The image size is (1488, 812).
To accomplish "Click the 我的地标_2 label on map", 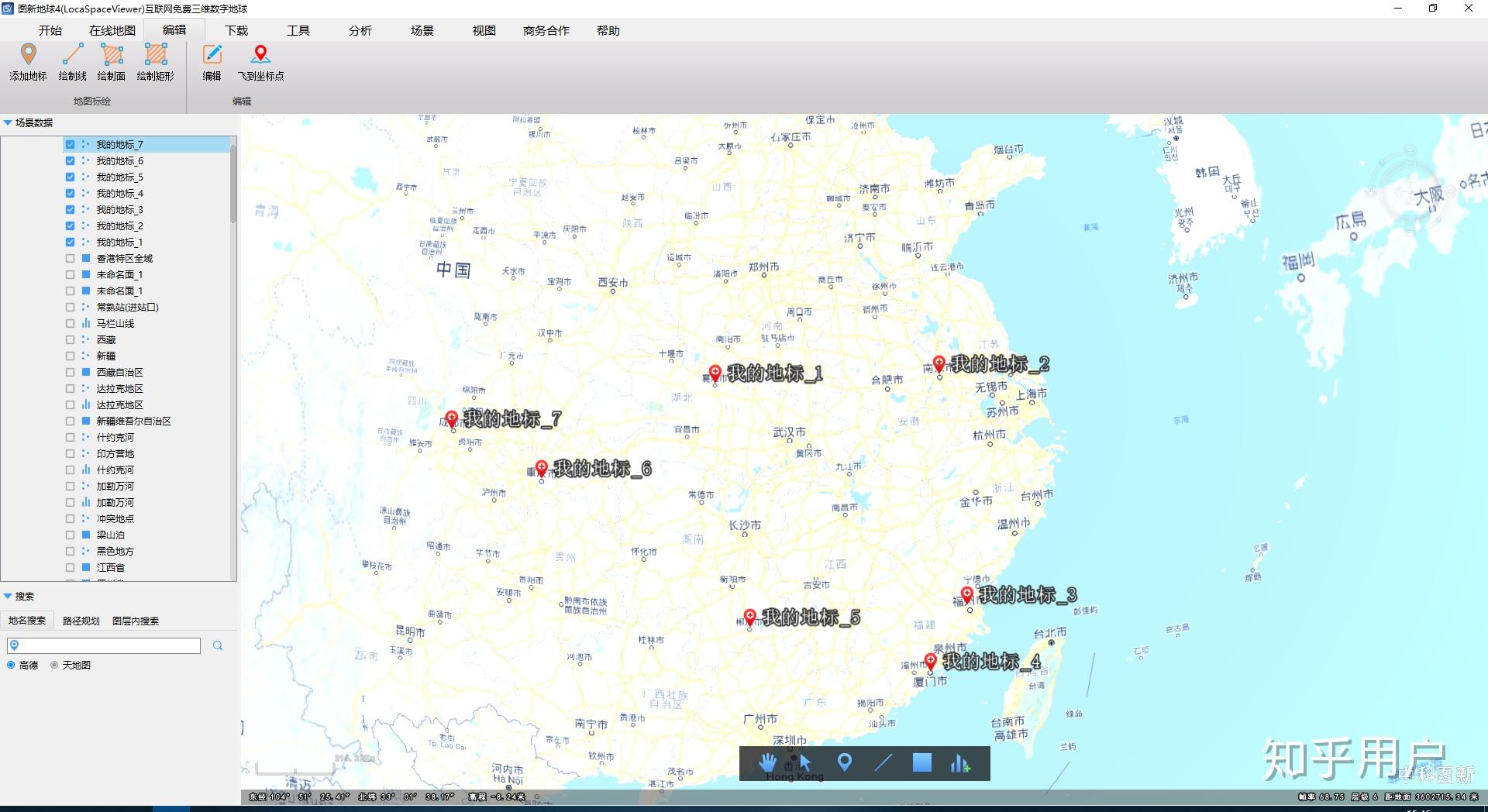I will [1001, 364].
